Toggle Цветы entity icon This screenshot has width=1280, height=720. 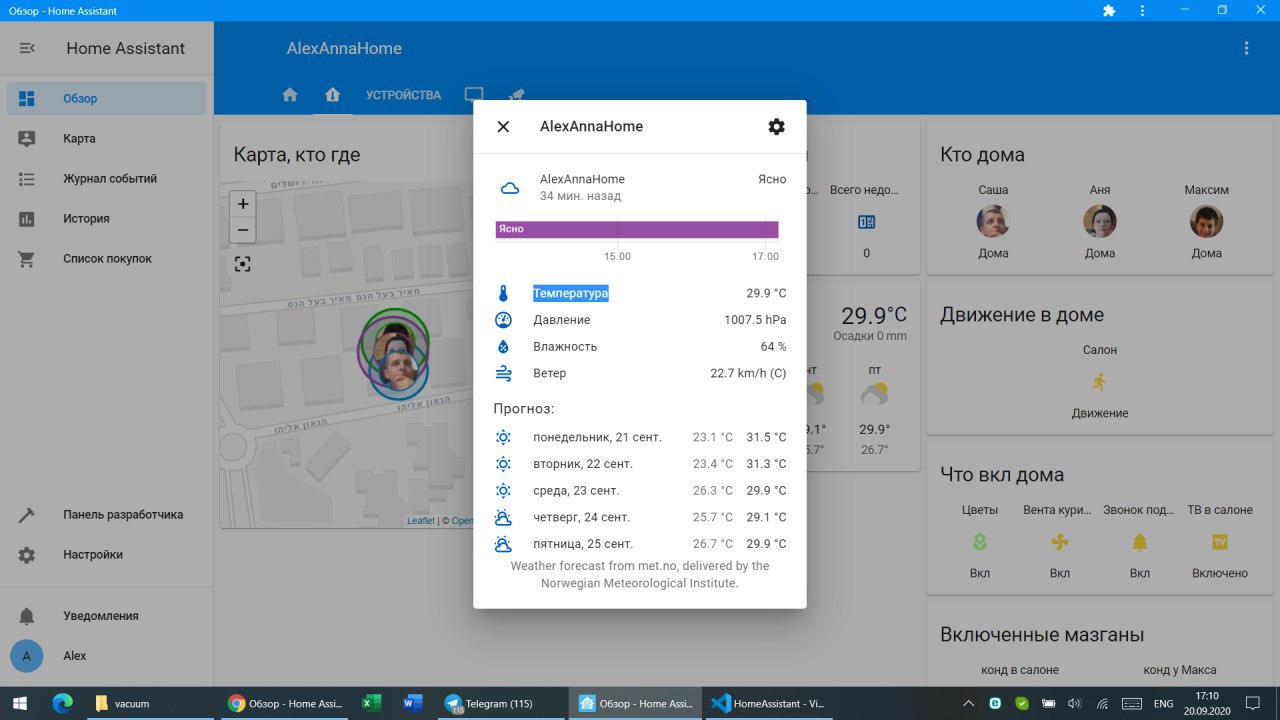(980, 542)
